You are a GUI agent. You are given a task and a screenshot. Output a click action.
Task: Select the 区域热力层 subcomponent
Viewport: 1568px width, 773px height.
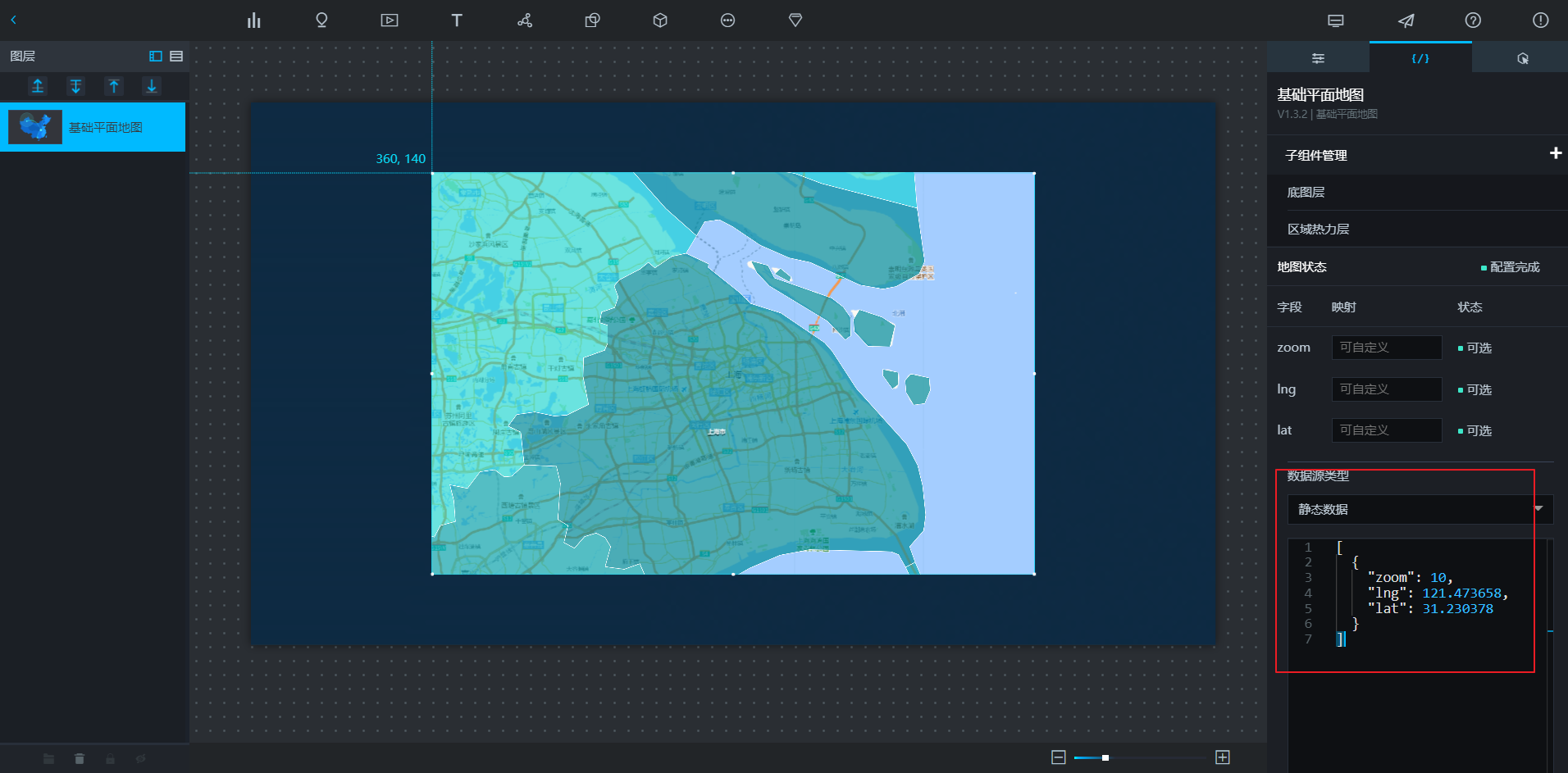coord(1318,230)
